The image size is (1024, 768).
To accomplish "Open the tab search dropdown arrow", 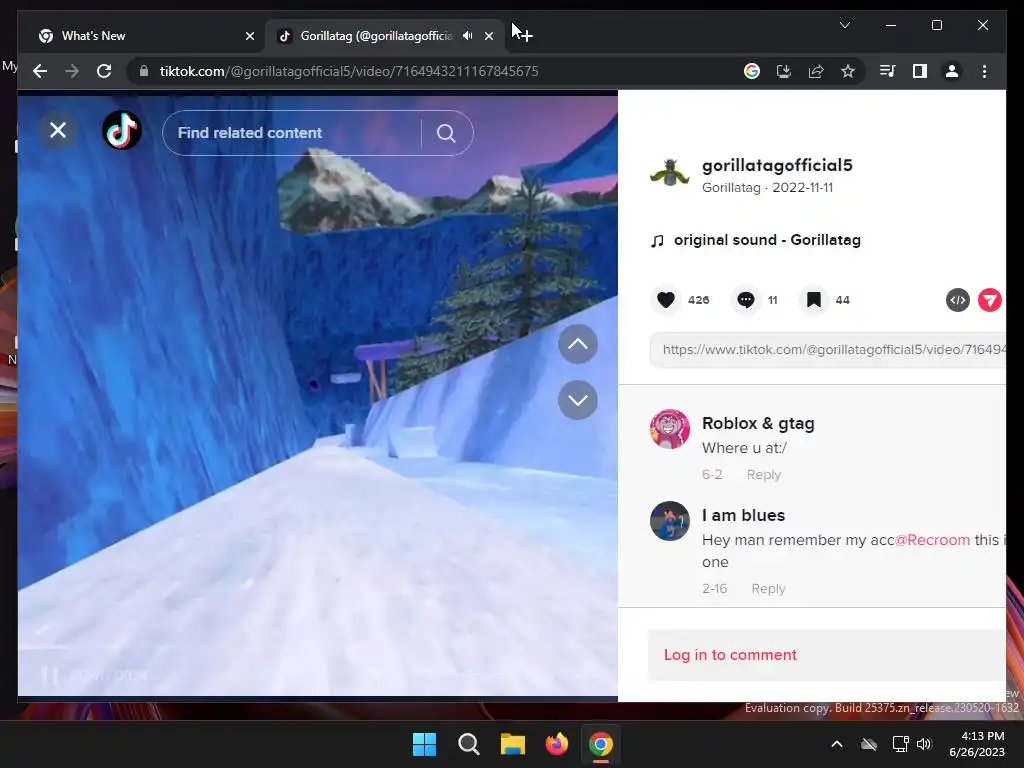I will (x=844, y=25).
